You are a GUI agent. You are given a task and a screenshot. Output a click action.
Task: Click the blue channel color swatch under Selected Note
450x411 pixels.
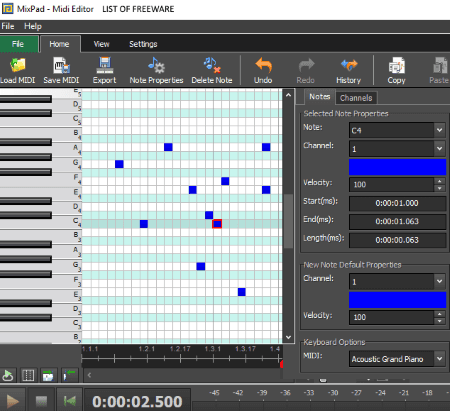[x=397, y=167]
